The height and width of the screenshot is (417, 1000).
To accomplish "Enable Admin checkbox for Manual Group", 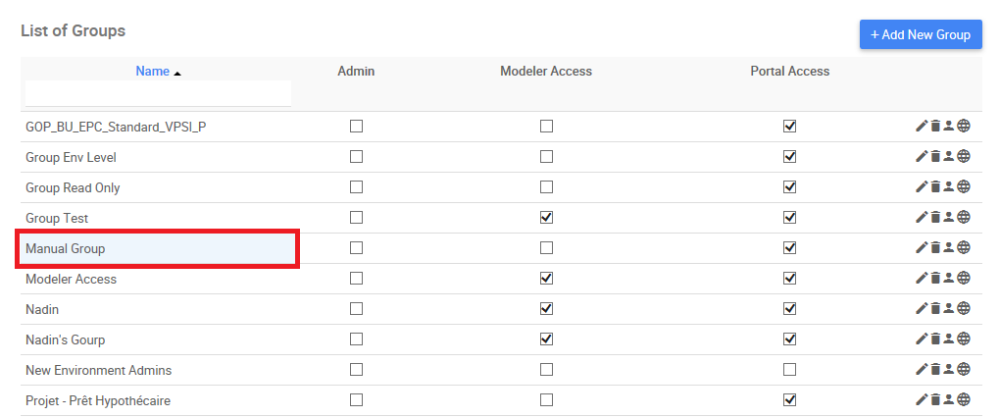I will pos(356,248).
